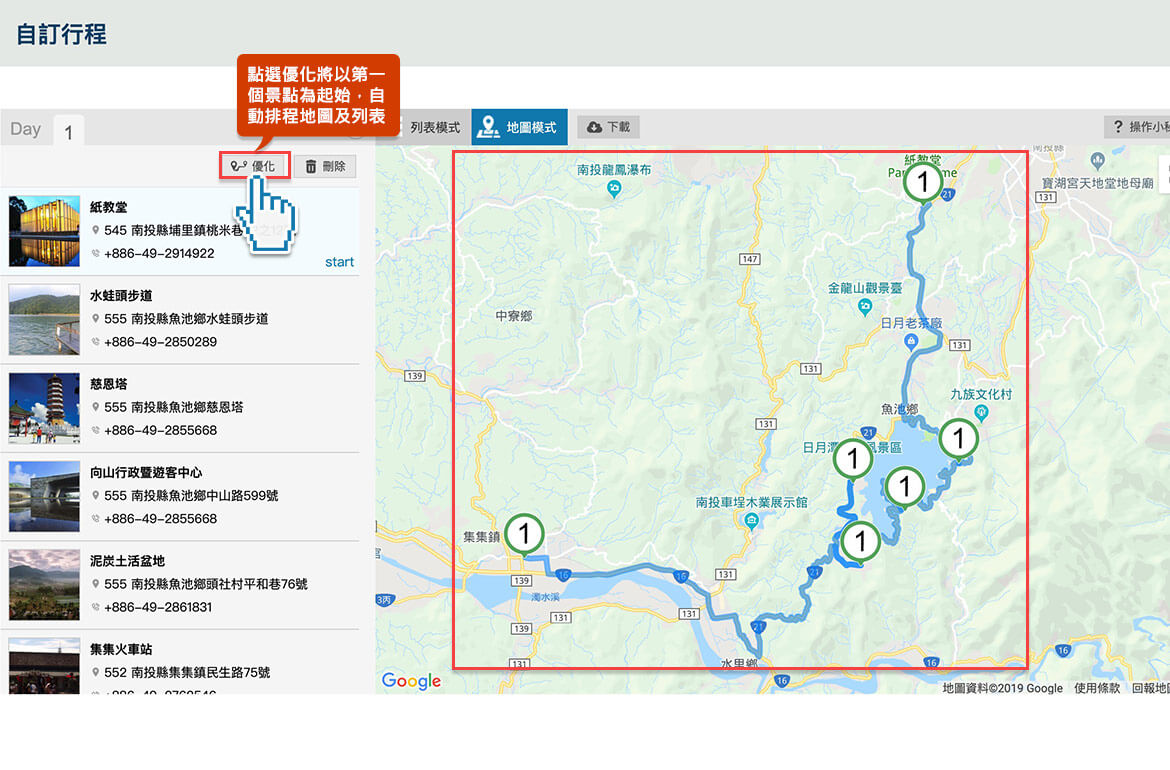Click the phone number +886-49-2850289
The width and height of the screenshot is (1170, 770).
(x=160, y=342)
